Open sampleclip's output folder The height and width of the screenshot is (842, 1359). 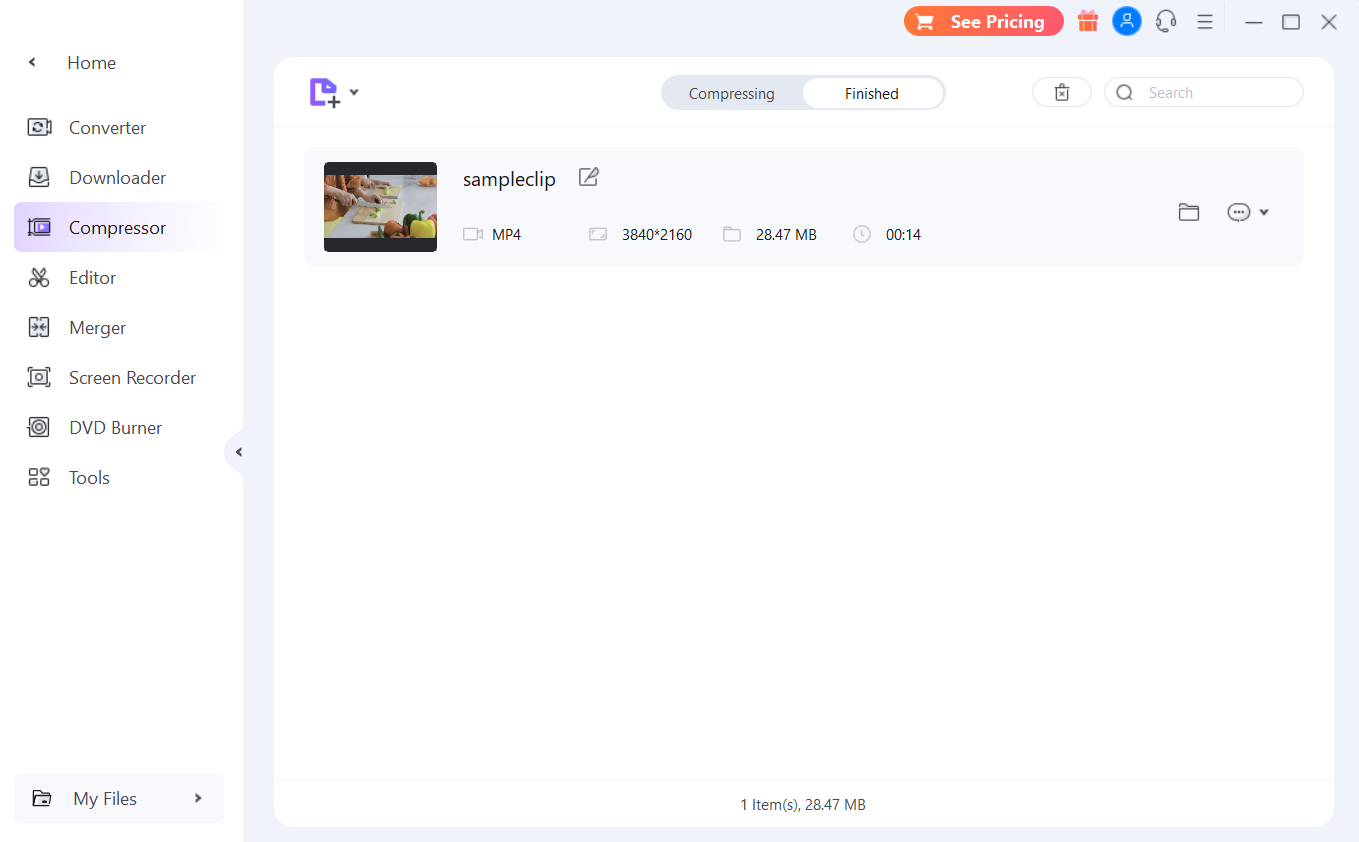(x=1189, y=211)
